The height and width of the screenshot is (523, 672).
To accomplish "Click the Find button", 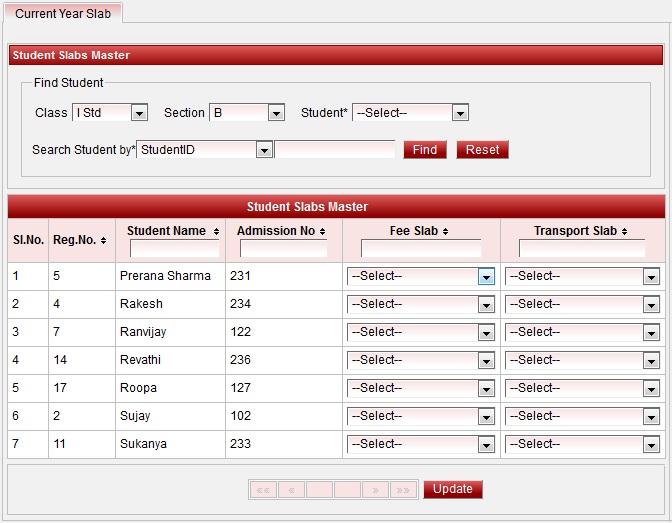I will [425, 150].
